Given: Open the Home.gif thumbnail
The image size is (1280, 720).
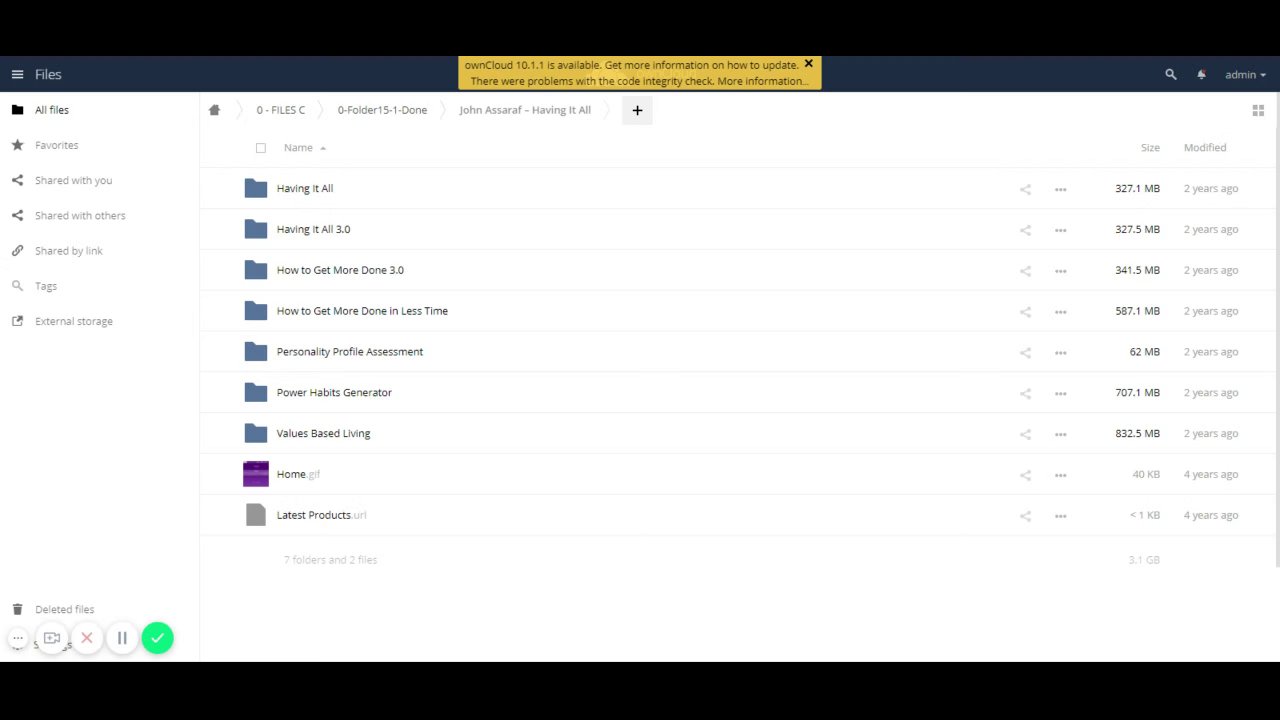Looking at the screenshot, I should click(x=256, y=474).
